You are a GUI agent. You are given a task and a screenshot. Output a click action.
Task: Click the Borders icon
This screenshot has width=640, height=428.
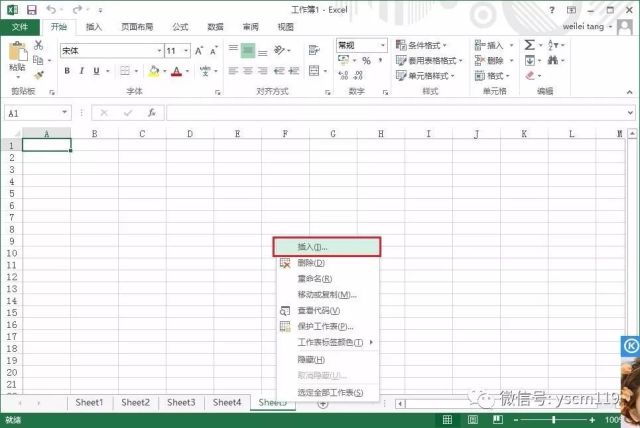tap(125, 71)
